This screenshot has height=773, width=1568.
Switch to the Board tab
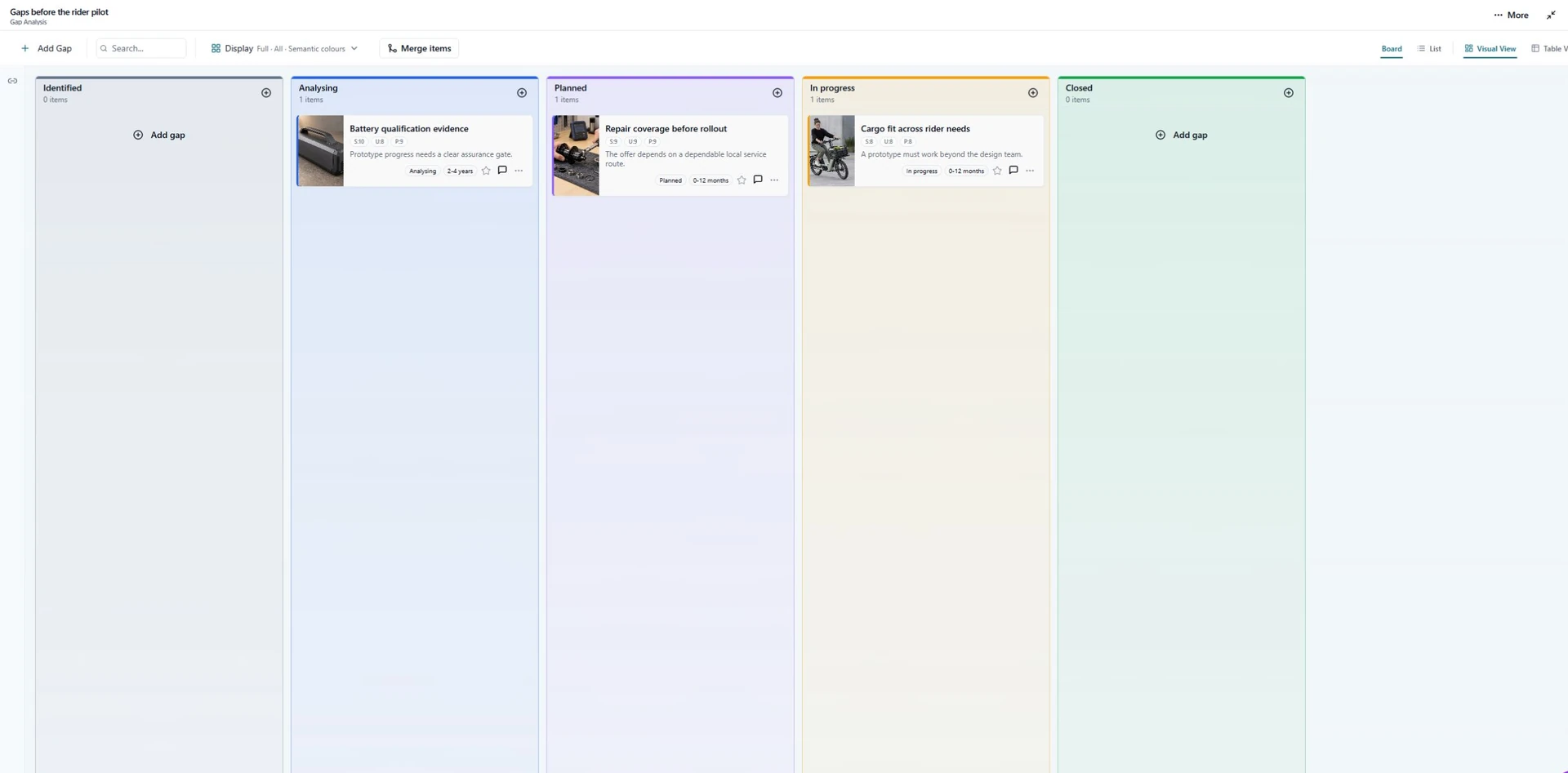pyautogui.click(x=1392, y=49)
